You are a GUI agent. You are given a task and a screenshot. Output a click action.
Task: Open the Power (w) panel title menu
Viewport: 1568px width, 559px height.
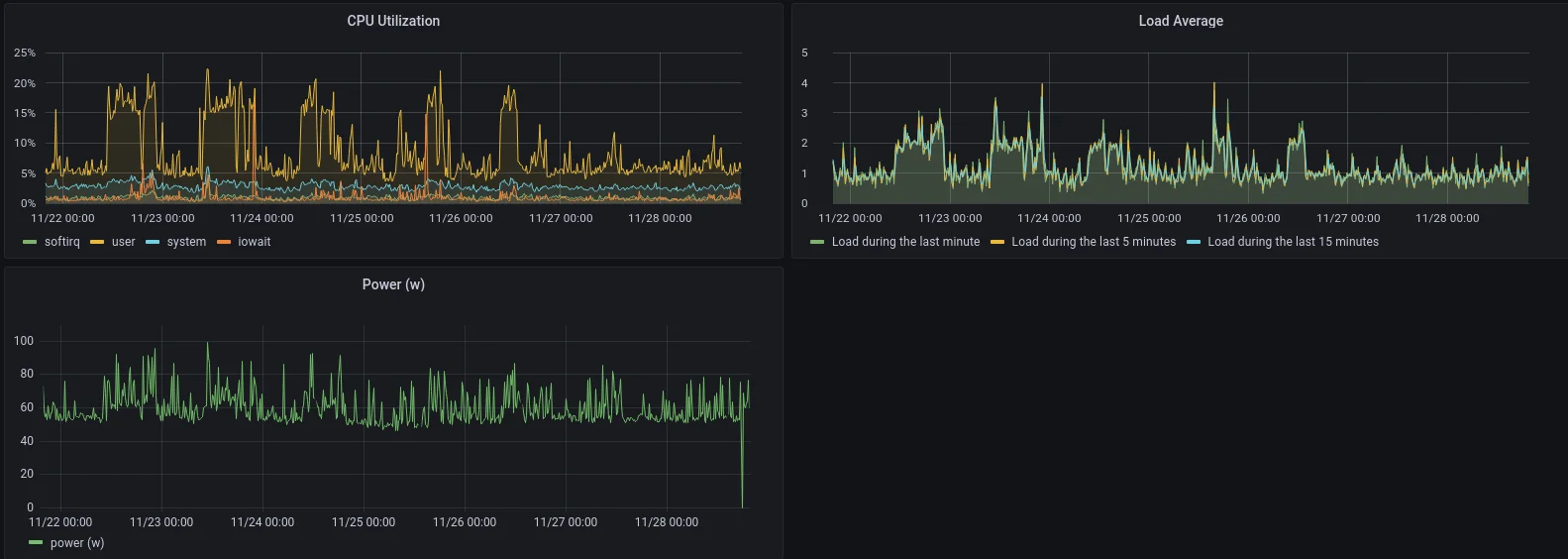pyautogui.click(x=393, y=284)
